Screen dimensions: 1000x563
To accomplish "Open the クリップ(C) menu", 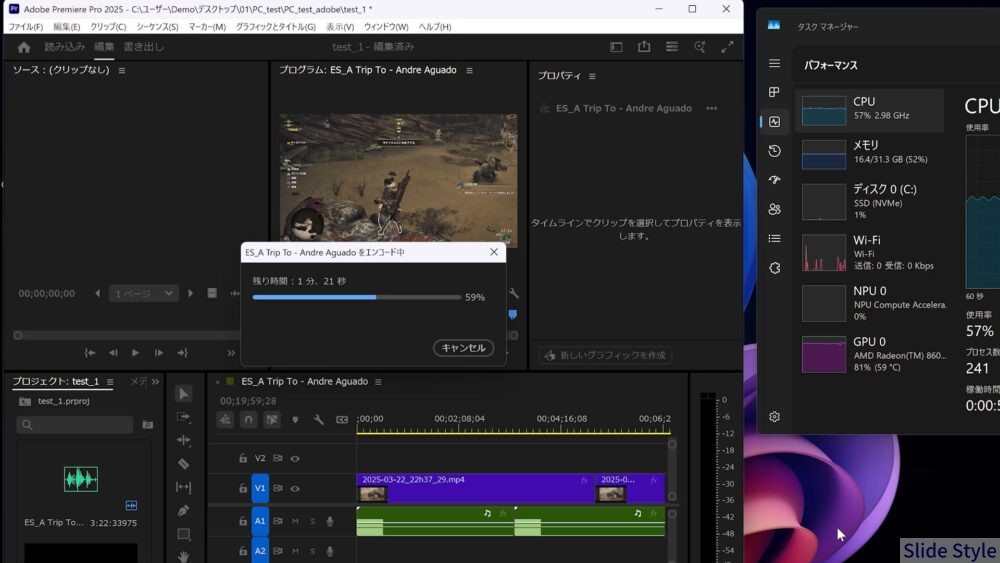I will [x=108, y=27].
